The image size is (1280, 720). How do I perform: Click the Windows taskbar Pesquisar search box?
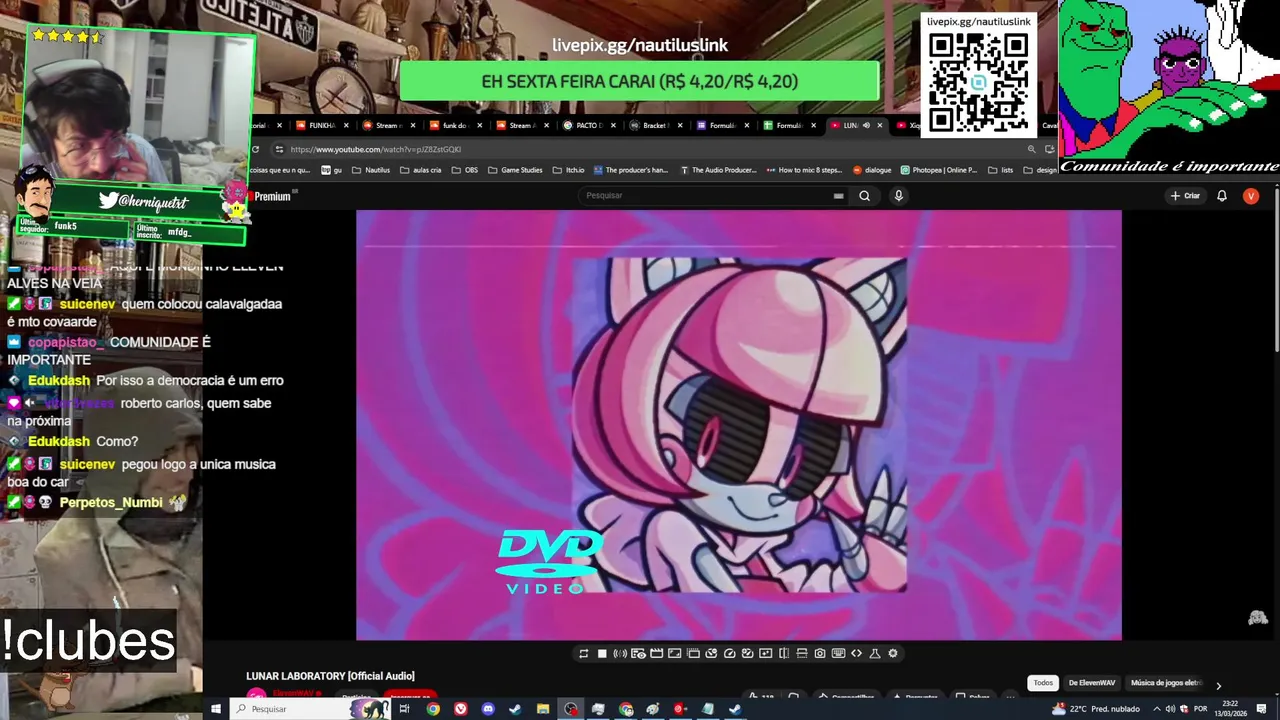[312, 709]
